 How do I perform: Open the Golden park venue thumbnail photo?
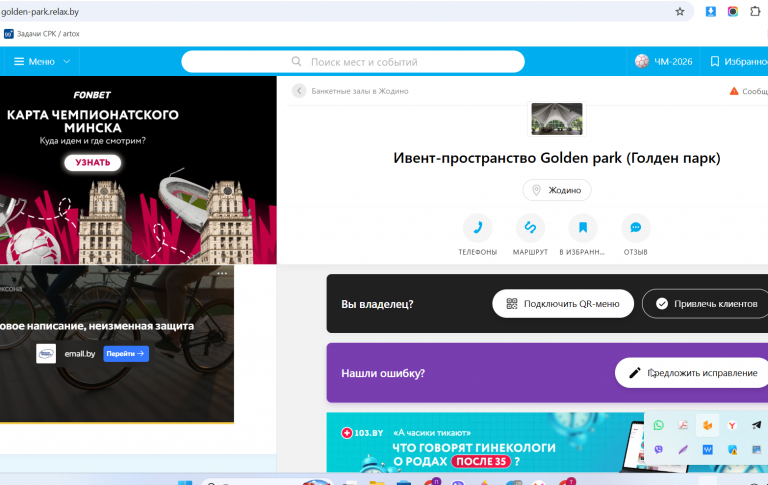[557, 119]
